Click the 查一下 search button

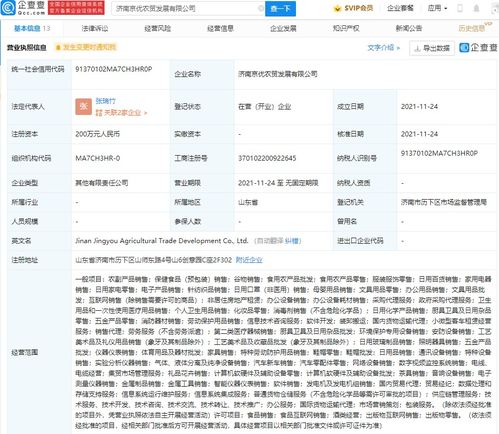280,8
